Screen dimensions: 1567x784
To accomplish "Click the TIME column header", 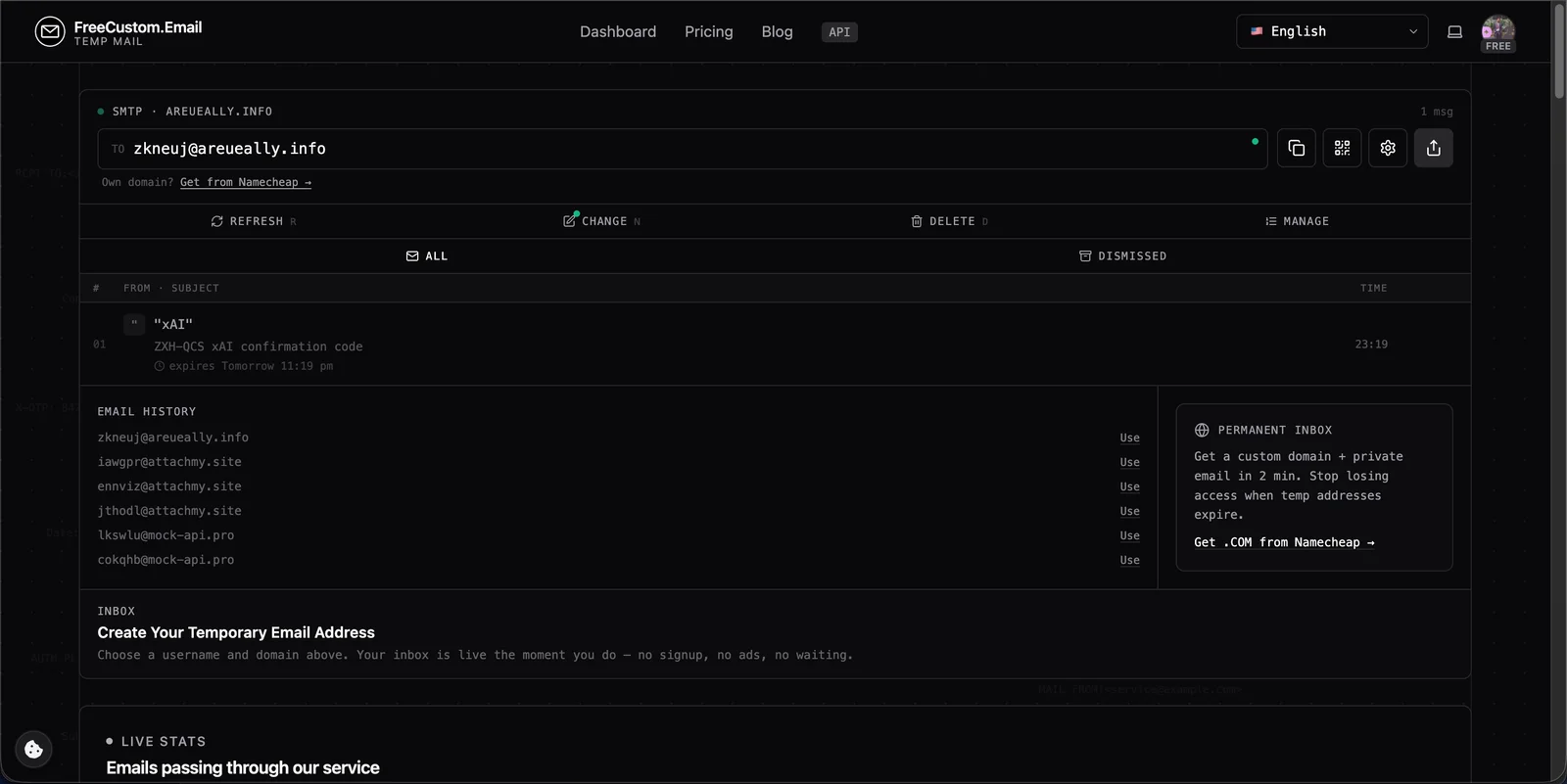I will point(1373,288).
